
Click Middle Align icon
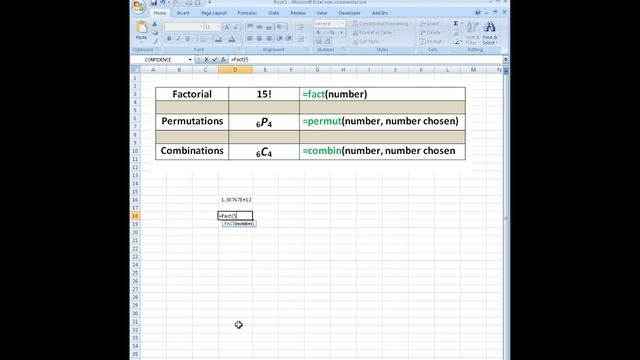pyautogui.click(x=260, y=27)
